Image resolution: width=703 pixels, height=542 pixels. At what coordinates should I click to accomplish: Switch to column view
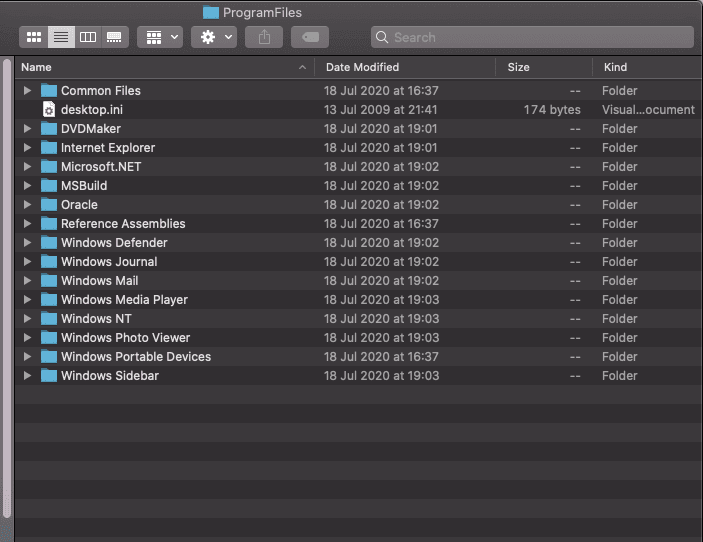pos(88,37)
